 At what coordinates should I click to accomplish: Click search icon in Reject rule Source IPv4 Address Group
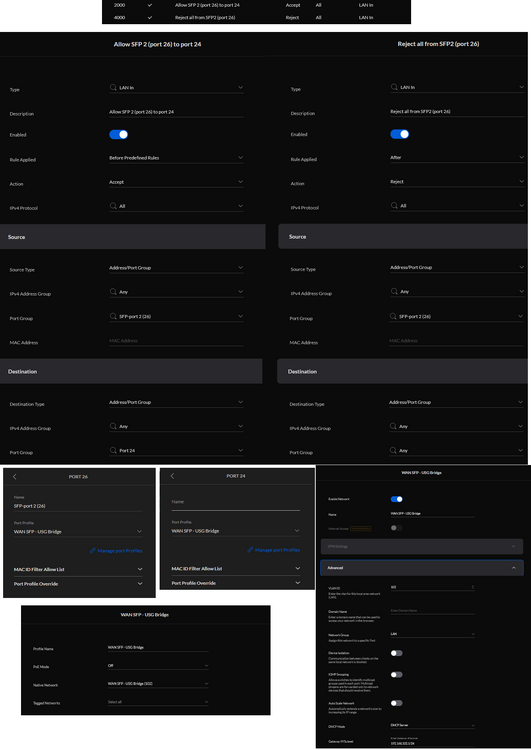[394, 291]
